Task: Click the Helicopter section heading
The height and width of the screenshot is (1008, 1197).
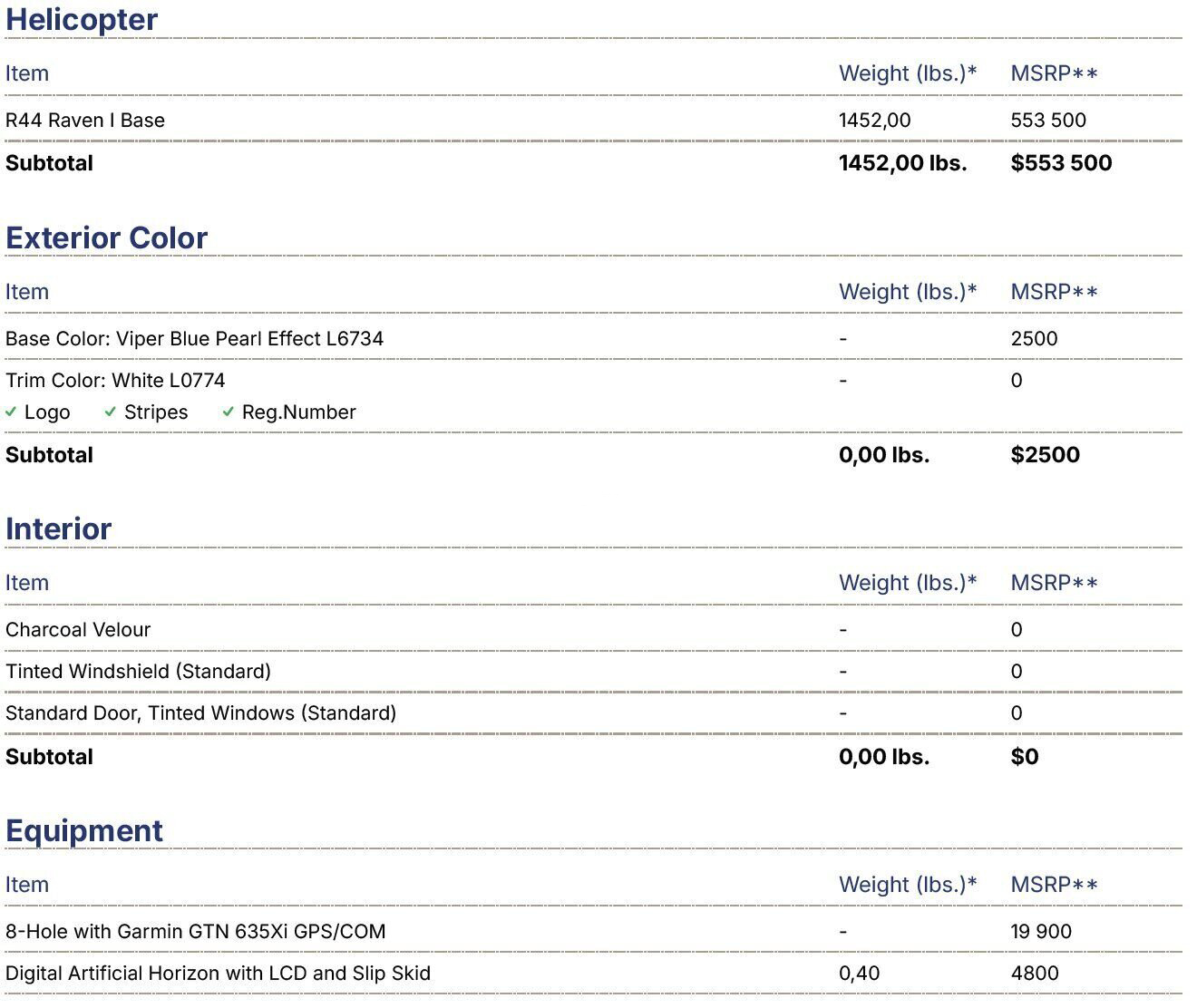Action: click(x=82, y=20)
